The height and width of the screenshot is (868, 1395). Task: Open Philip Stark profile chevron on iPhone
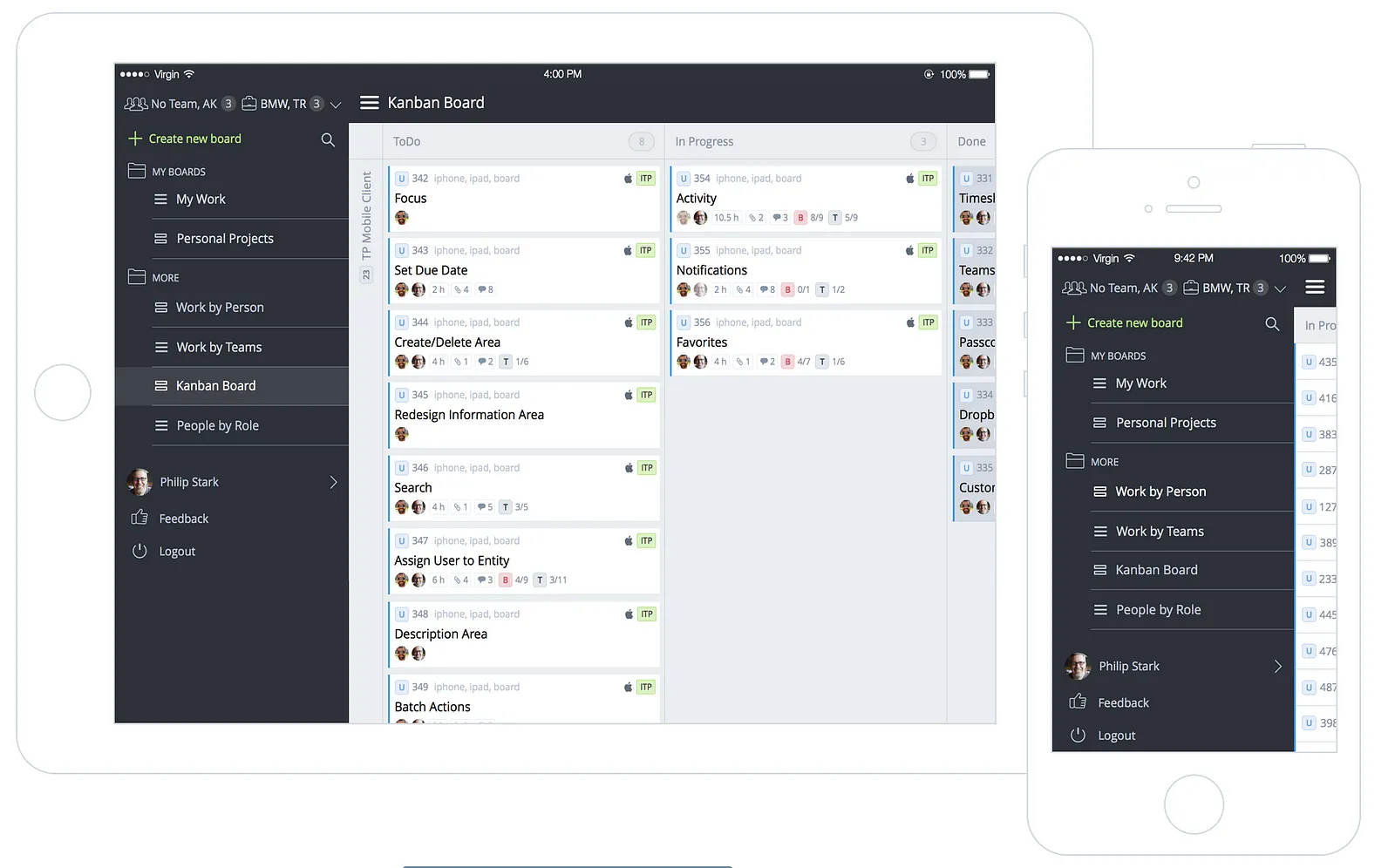click(x=1277, y=666)
